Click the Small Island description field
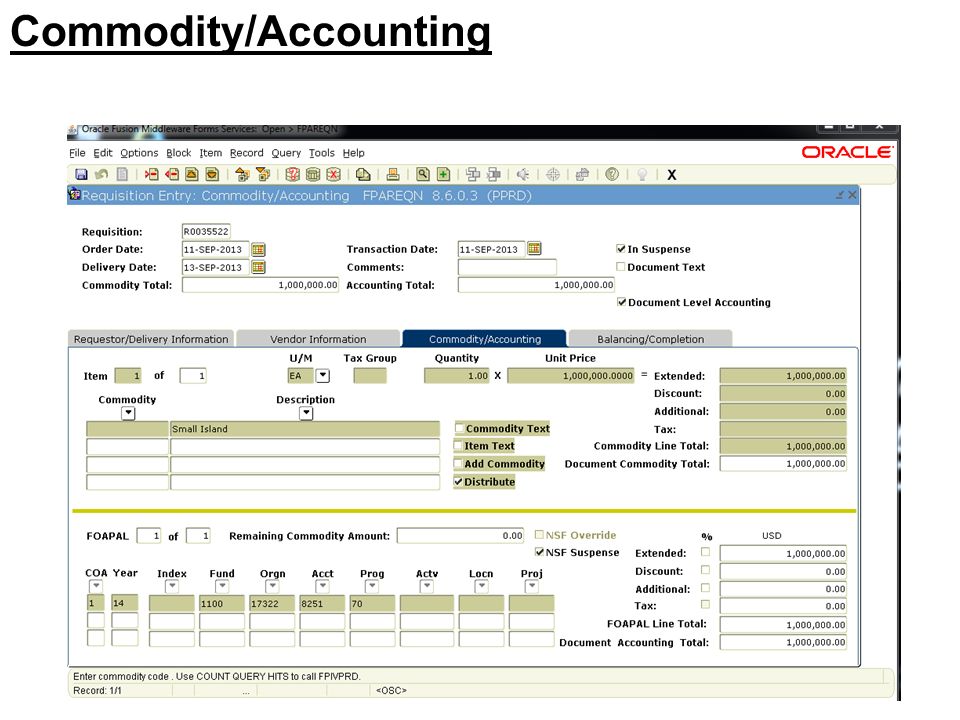 305,429
